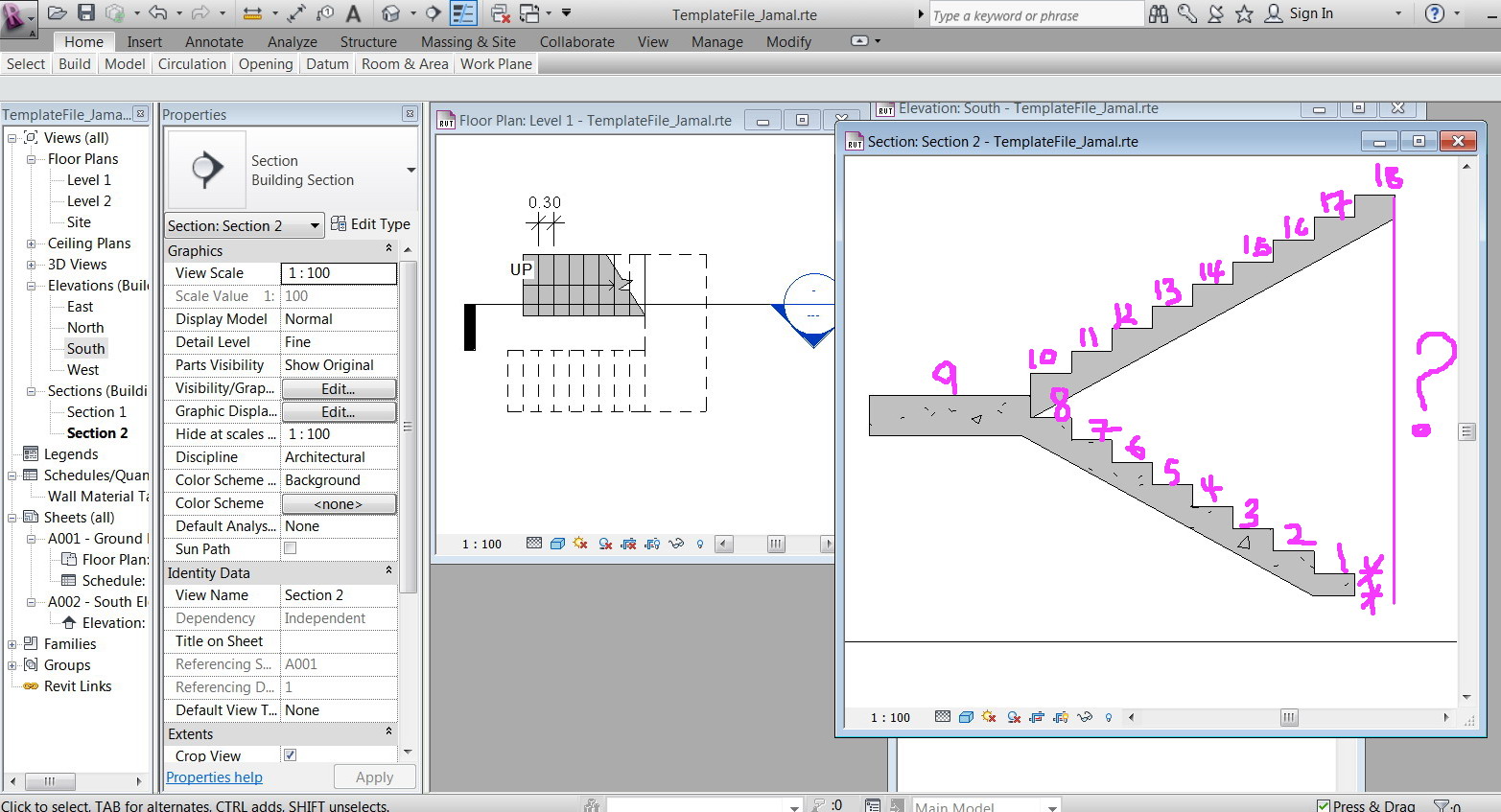This screenshot has height=812, width=1501.
Task: Select the Section tool in Quick Access Toolbar
Action: [x=434, y=12]
